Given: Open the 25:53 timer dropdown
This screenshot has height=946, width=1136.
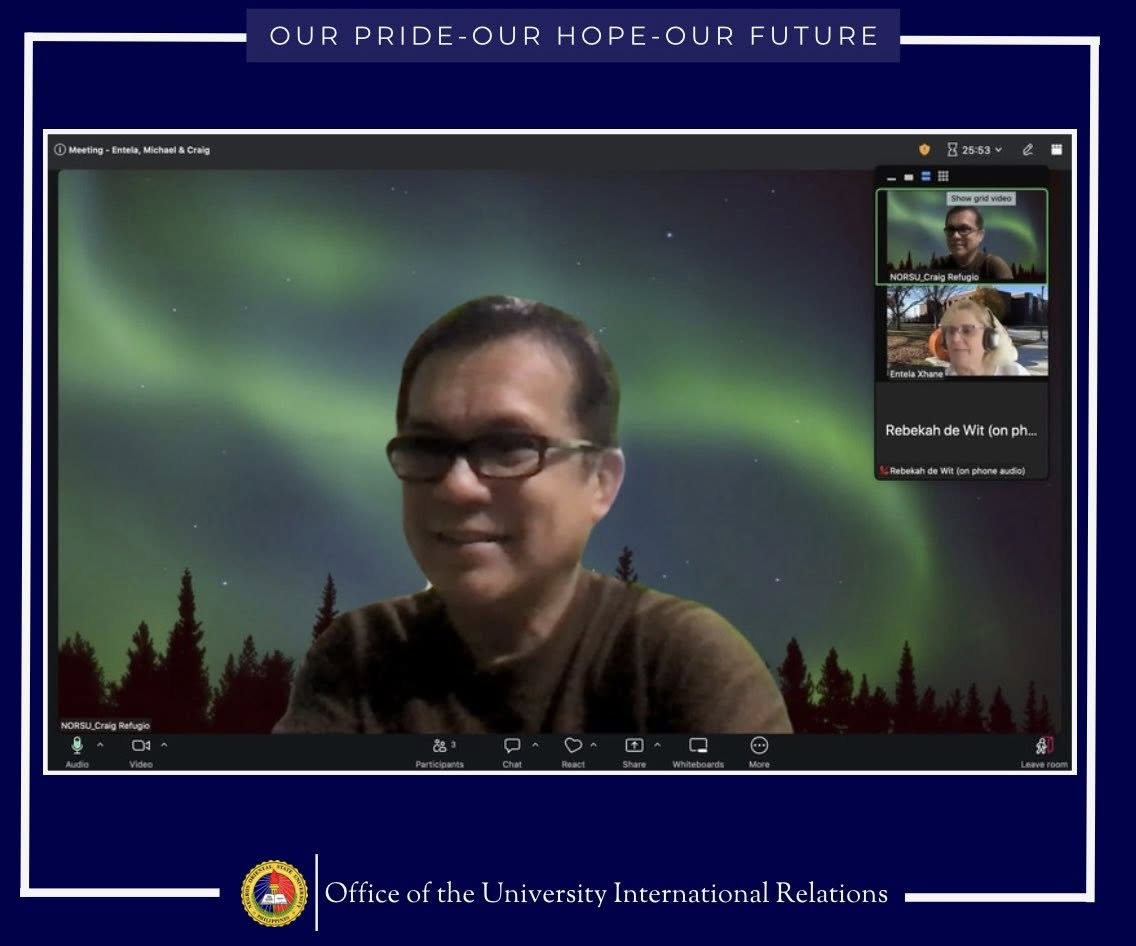Looking at the screenshot, I should click(975, 150).
